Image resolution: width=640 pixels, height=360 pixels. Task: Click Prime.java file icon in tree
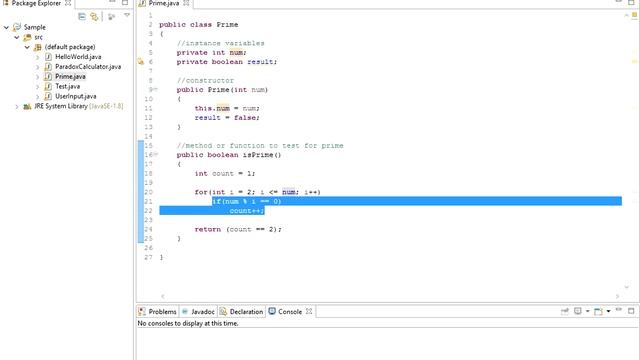(48, 76)
